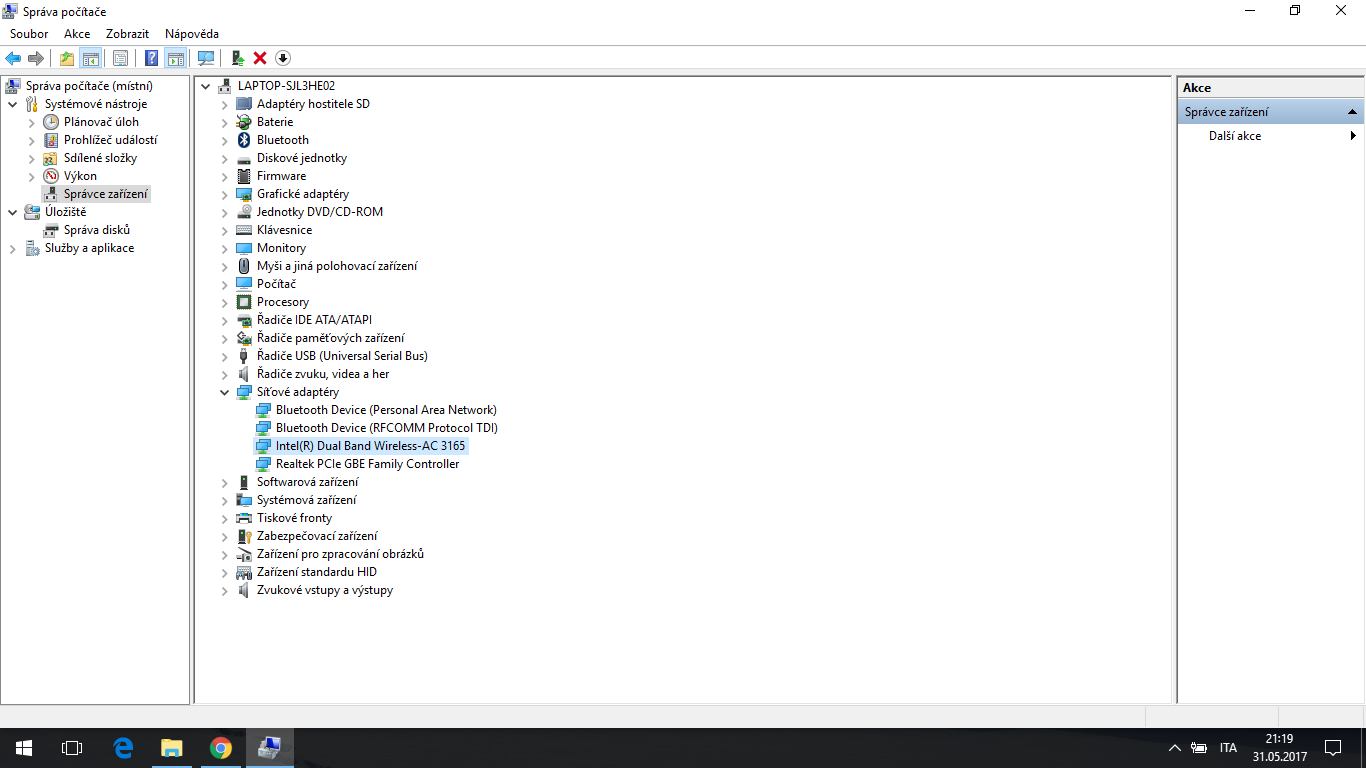Screen dimensions: 1366x768
Task: Toggle the Action pane toolbar icon
Action: pos(176,58)
